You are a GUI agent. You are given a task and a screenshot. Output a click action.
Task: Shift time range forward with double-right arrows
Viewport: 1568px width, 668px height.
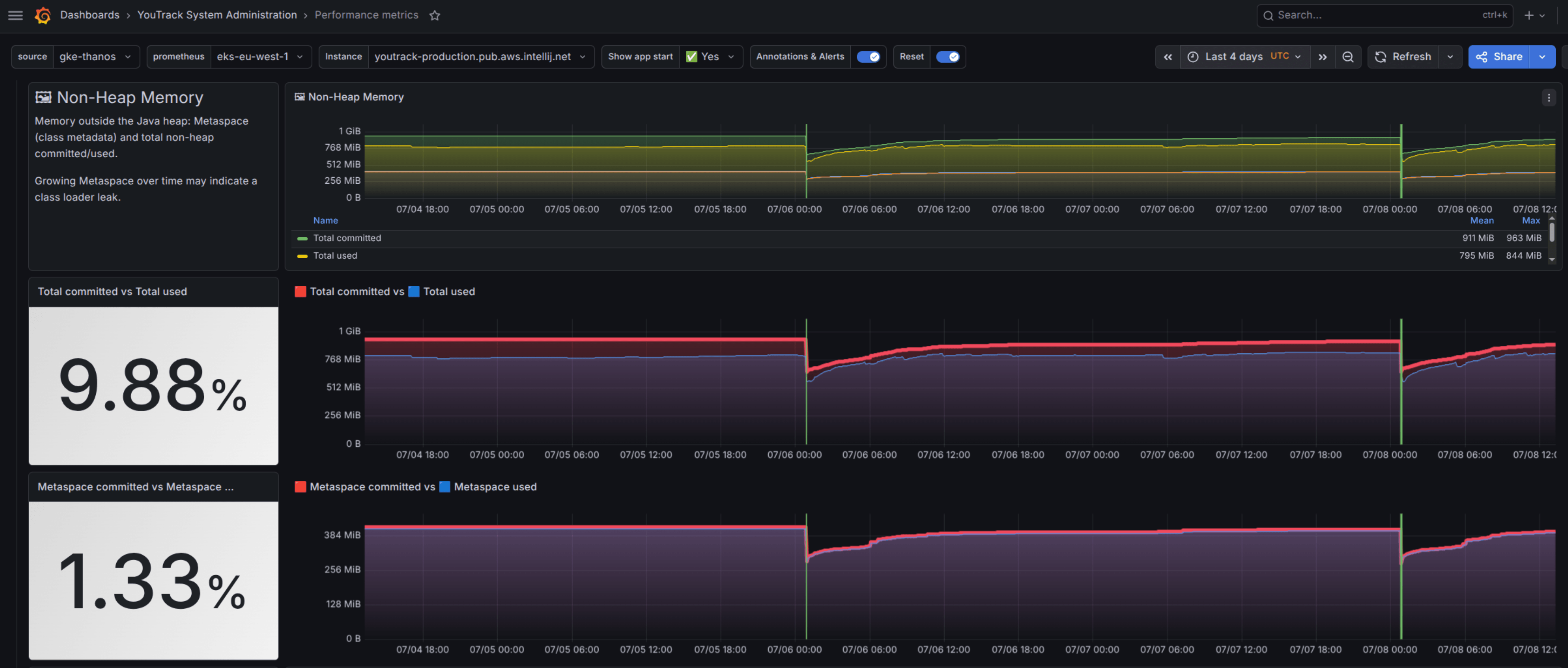pyautogui.click(x=1322, y=57)
